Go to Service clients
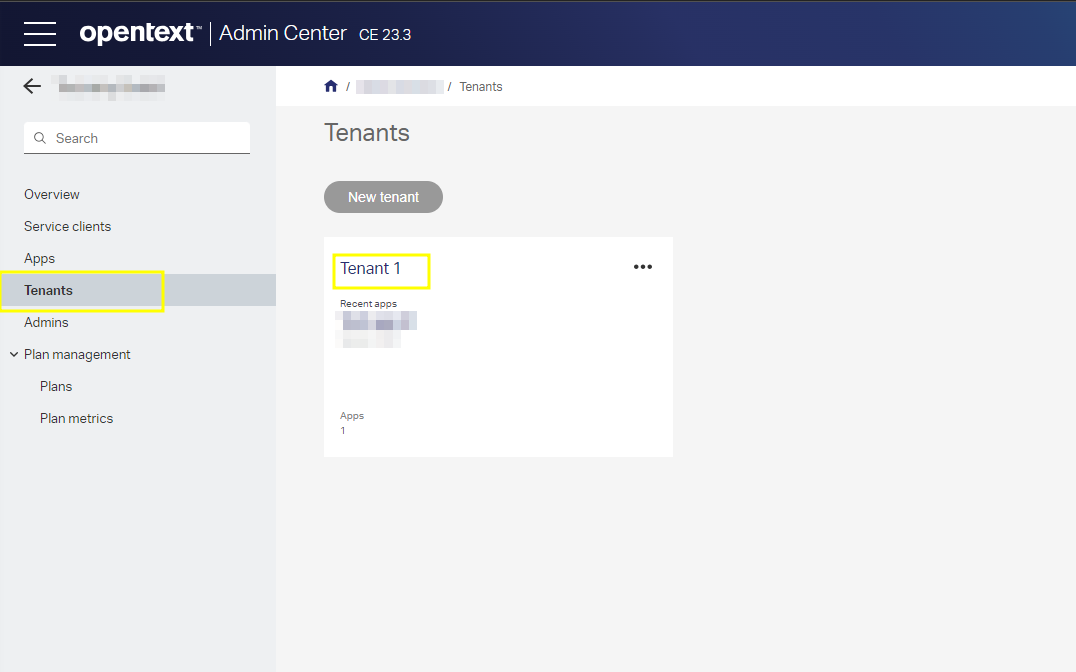The height and width of the screenshot is (672, 1076). [68, 226]
